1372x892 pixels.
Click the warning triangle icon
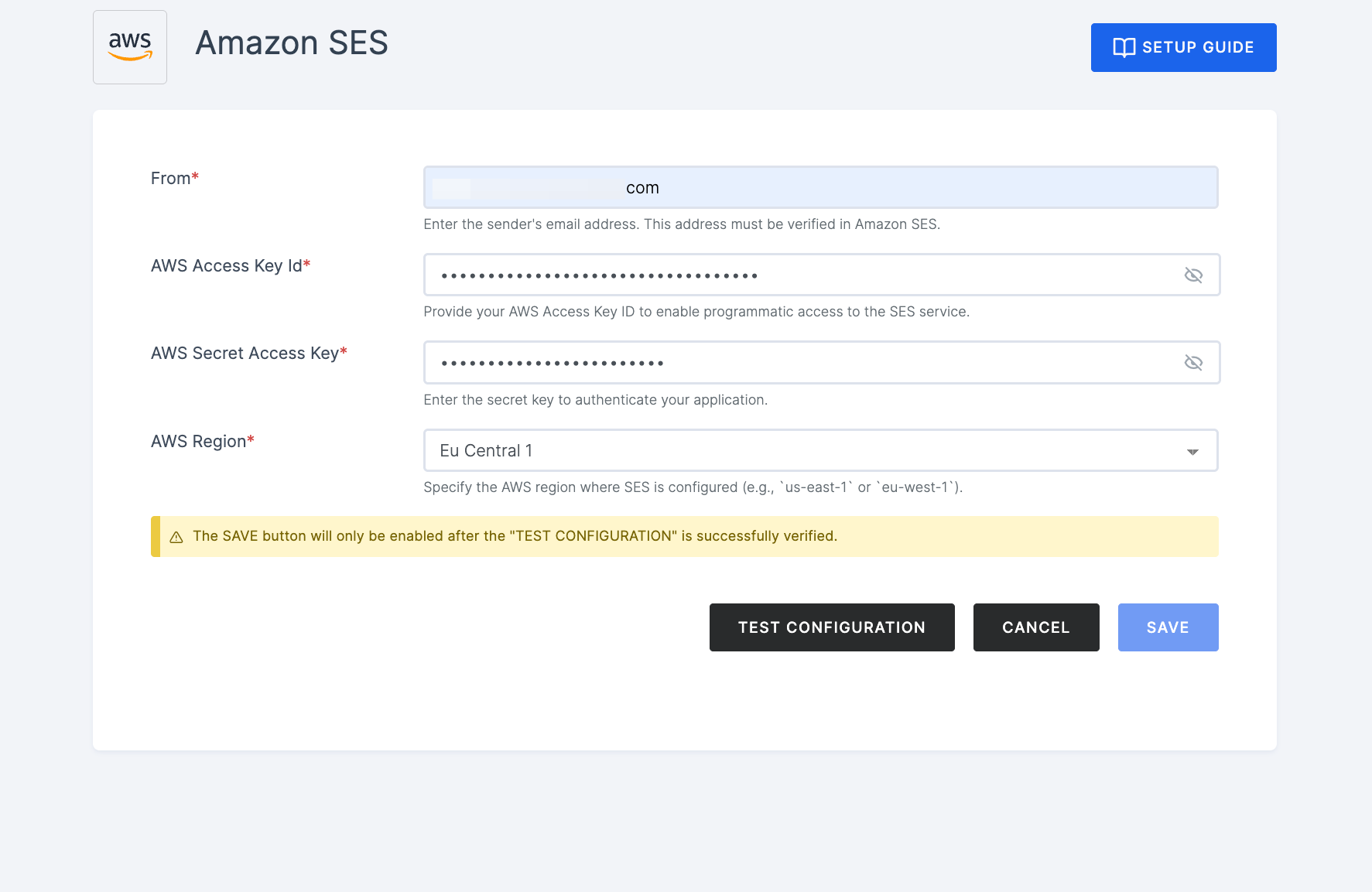[176, 537]
